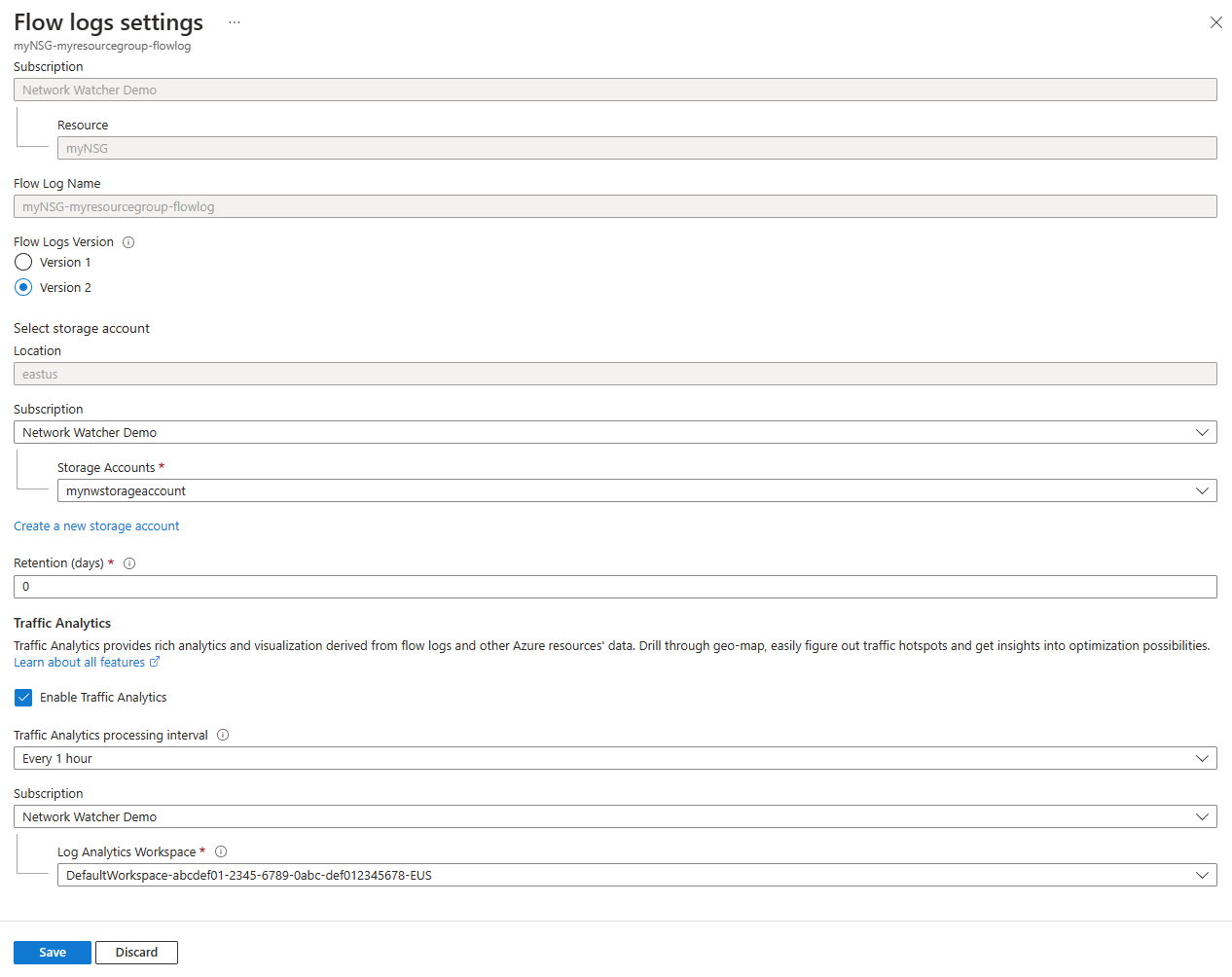Image resolution: width=1232 pixels, height=977 pixels.
Task: Click the info icon beside Log Analytics Workspace
Action: (x=221, y=851)
